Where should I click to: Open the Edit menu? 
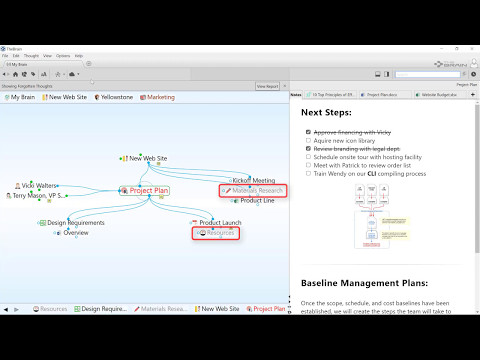pyautogui.click(x=16, y=56)
